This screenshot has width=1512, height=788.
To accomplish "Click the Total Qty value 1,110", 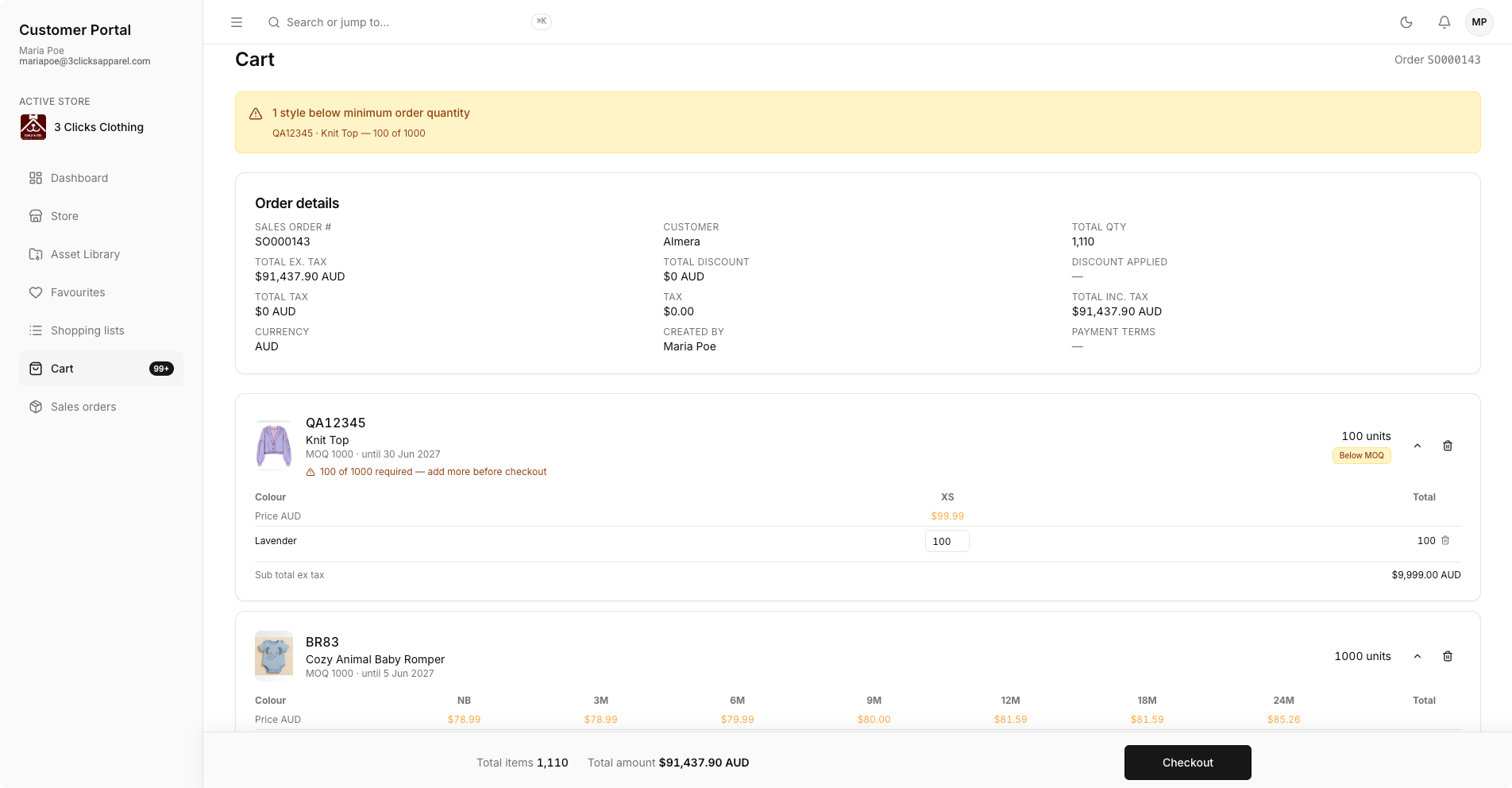I will tap(1083, 241).
